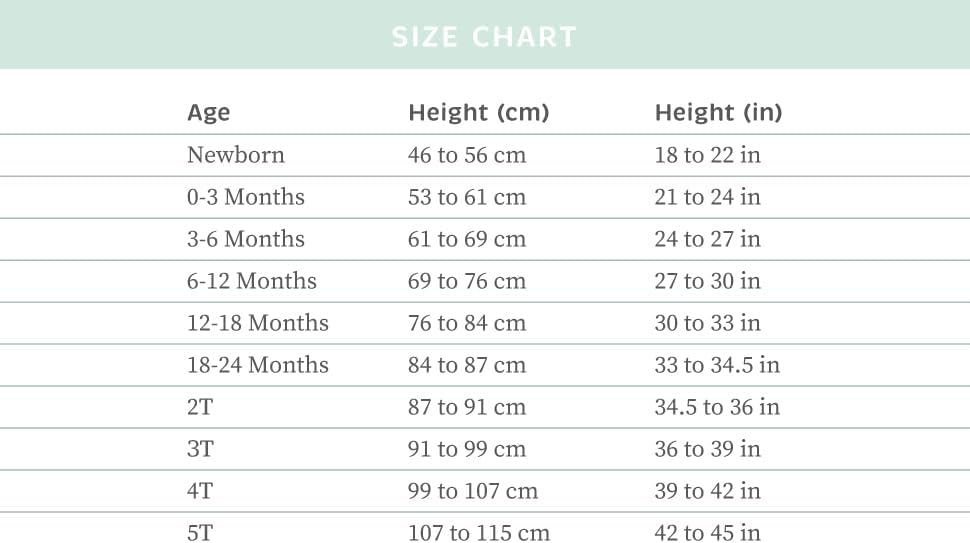Select the 3-6 Months age label
The width and height of the screenshot is (970, 543).
245,239
